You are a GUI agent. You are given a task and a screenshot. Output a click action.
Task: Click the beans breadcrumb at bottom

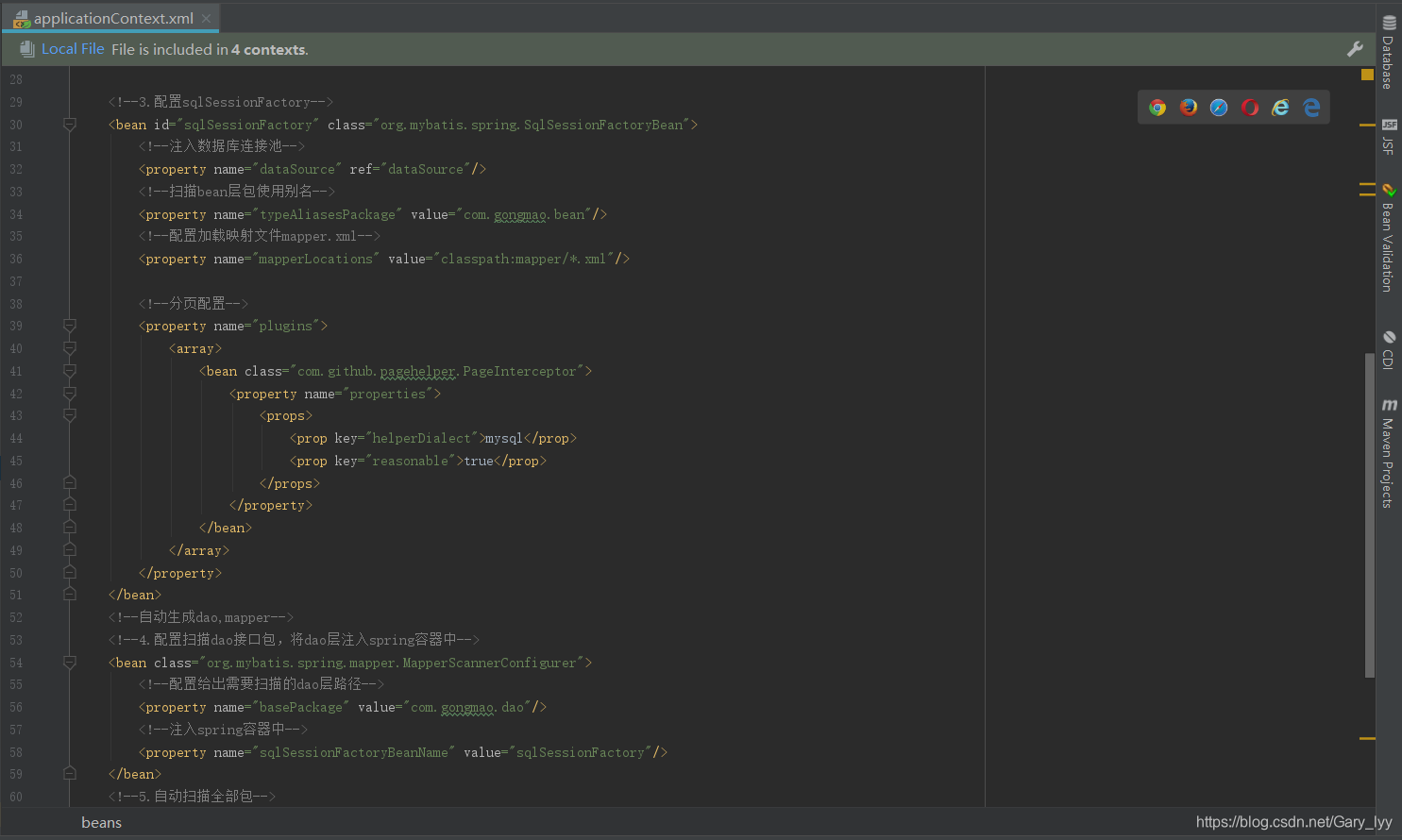[x=101, y=822]
